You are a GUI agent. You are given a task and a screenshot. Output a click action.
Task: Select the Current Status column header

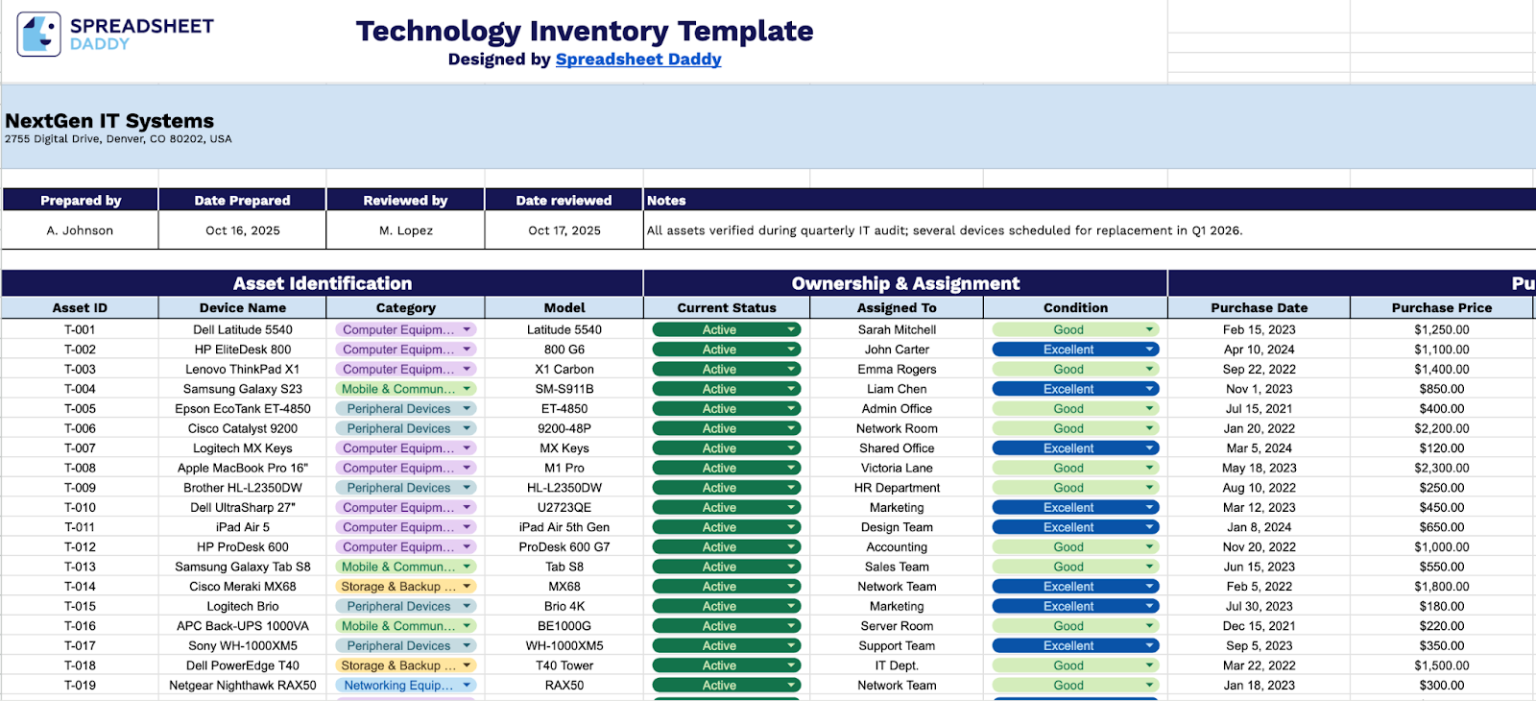726,308
